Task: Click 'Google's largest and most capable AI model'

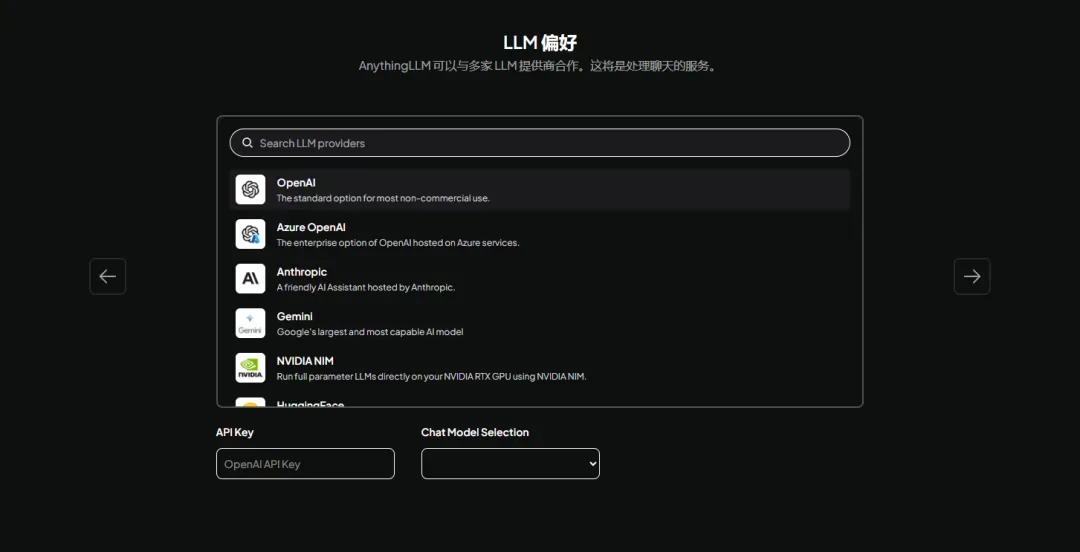Action: pyautogui.click(x=370, y=332)
